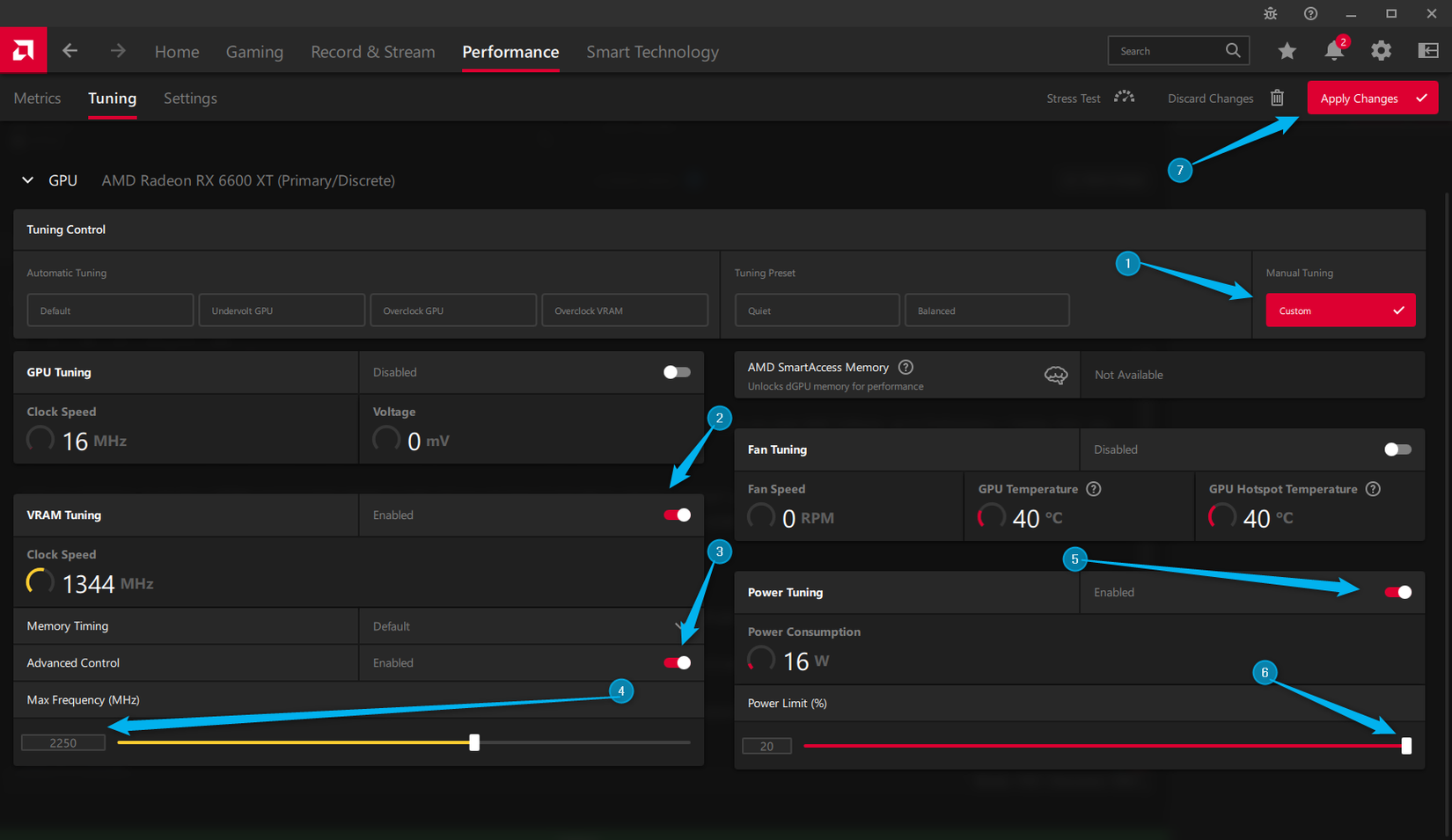The image size is (1452, 840).
Task: Click the AMD logo home icon
Action: click(x=23, y=51)
